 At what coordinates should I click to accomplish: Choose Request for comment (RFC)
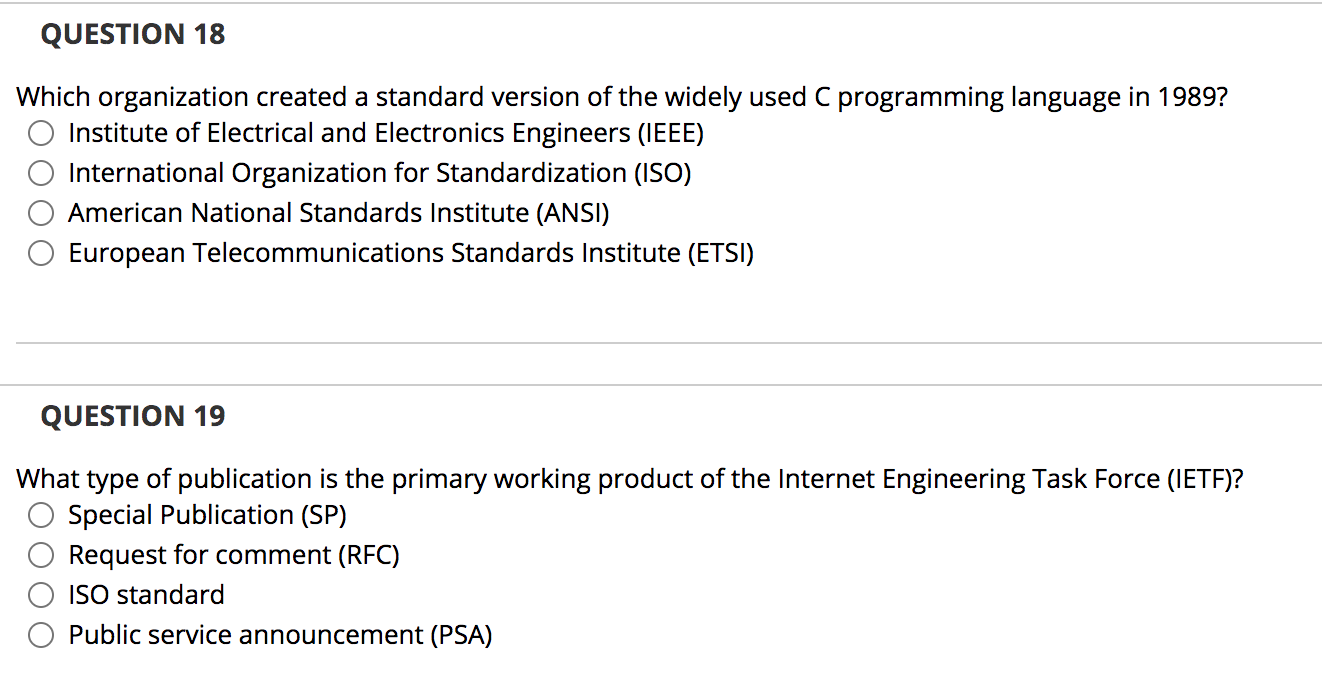pos(40,555)
